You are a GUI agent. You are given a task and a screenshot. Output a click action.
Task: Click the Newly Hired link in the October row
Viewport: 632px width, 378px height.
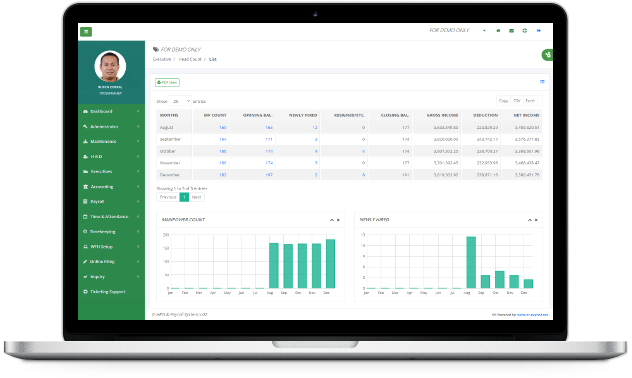coord(316,152)
